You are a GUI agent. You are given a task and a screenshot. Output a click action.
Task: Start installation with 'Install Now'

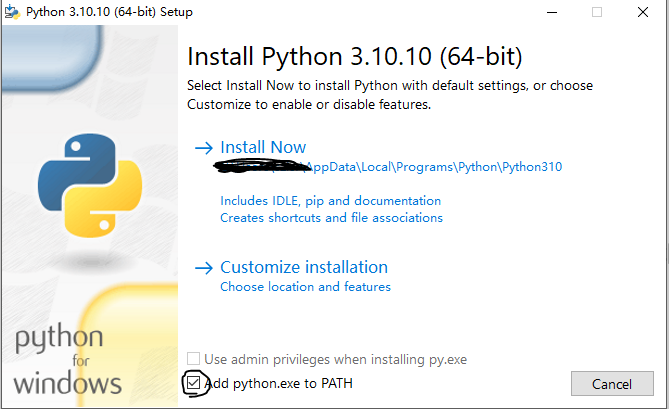point(263,147)
